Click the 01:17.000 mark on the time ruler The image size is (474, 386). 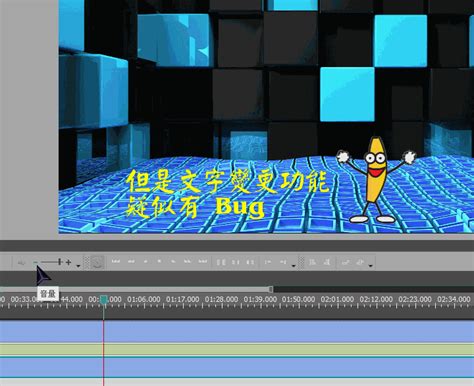point(182,299)
